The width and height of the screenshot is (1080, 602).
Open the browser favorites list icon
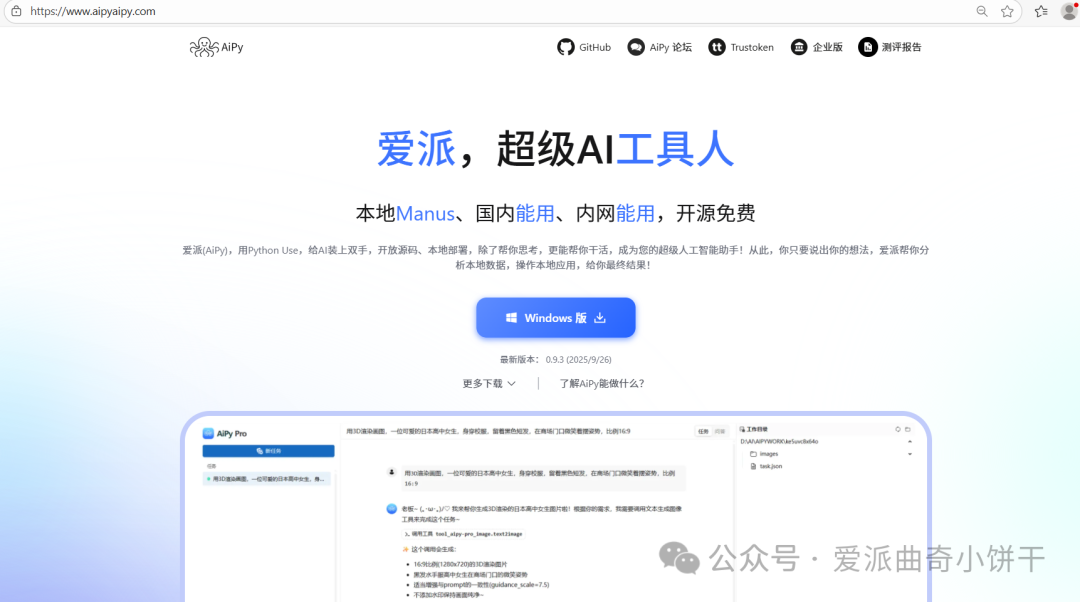click(1041, 11)
